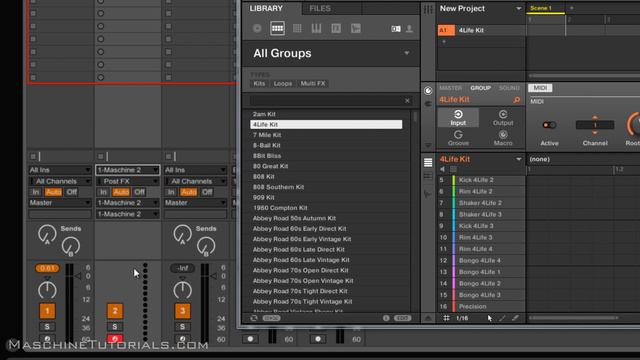Open the Output properties page
Viewport: 640px width, 360px height.
(x=503, y=118)
